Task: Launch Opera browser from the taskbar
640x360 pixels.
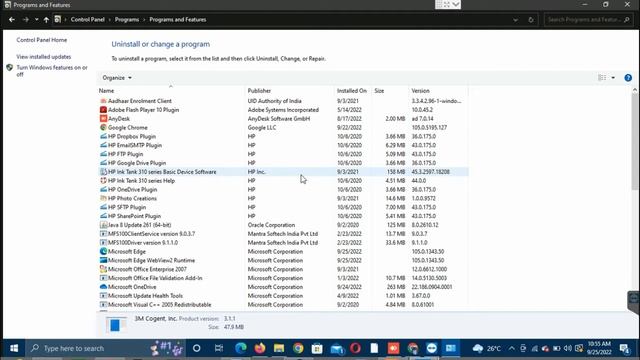Action: pos(356,348)
